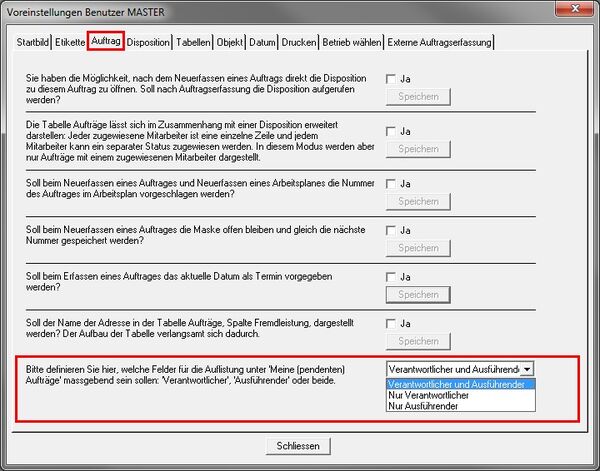Viewport: 600px width, 471px height.
Task: Check Ja for address name in Fremdleistung column
Action: [392, 323]
